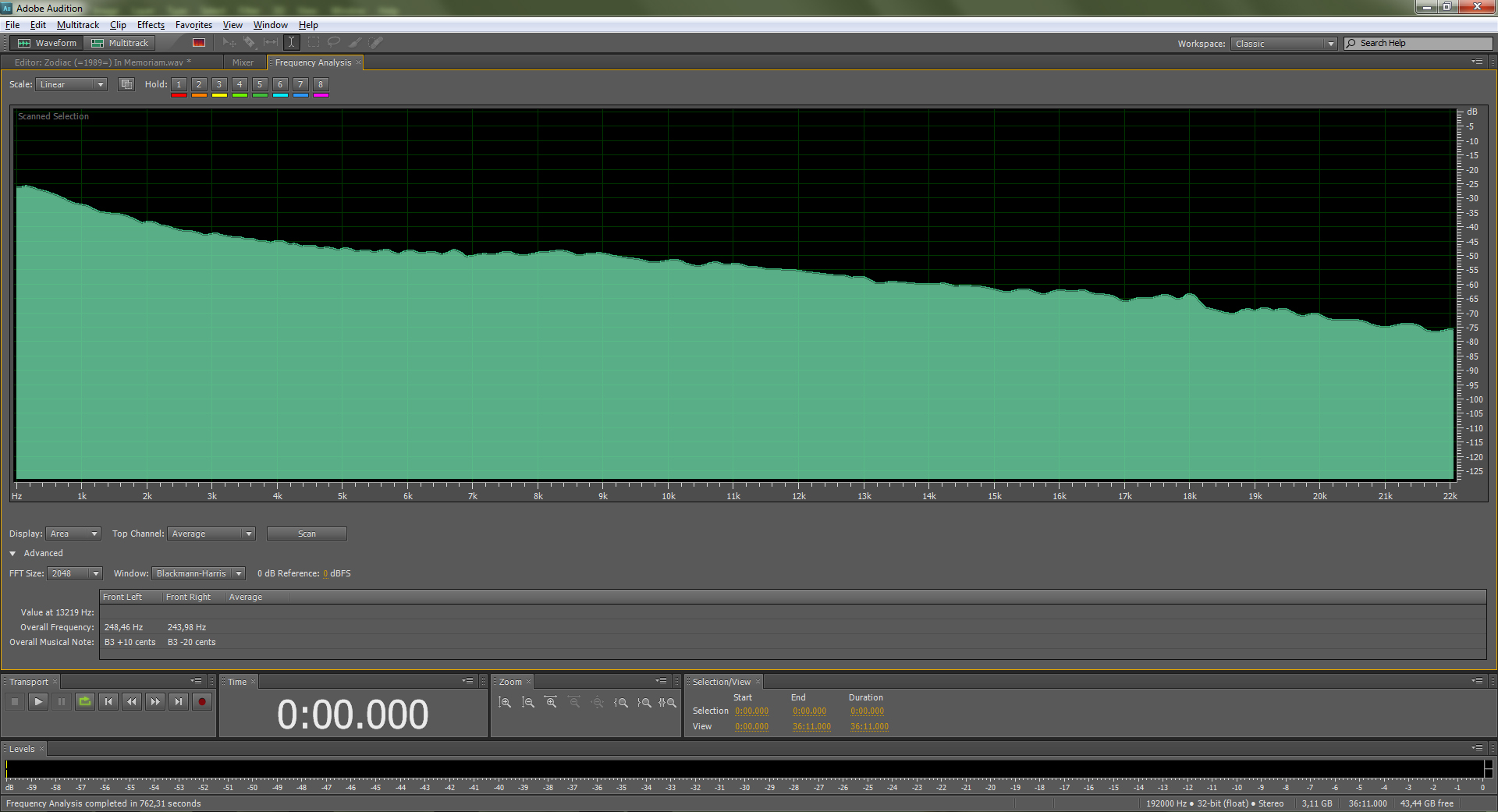The width and height of the screenshot is (1498, 812).
Task: Toggle Hold button 5
Action: (x=260, y=84)
